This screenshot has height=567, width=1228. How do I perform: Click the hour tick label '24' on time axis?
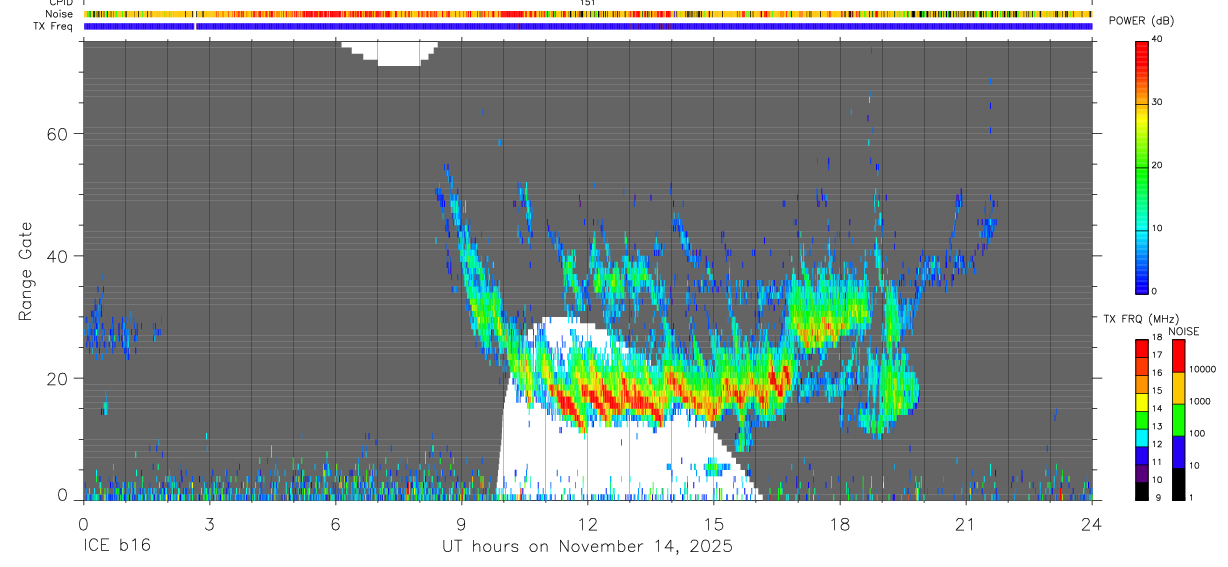click(1092, 523)
